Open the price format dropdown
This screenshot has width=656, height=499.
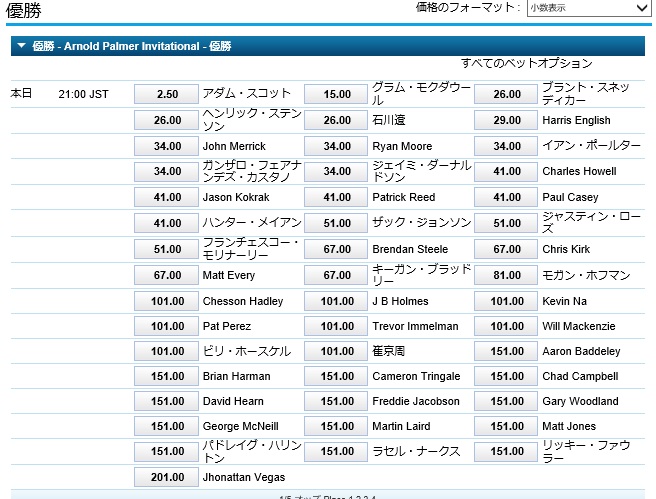(x=589, y=8)
